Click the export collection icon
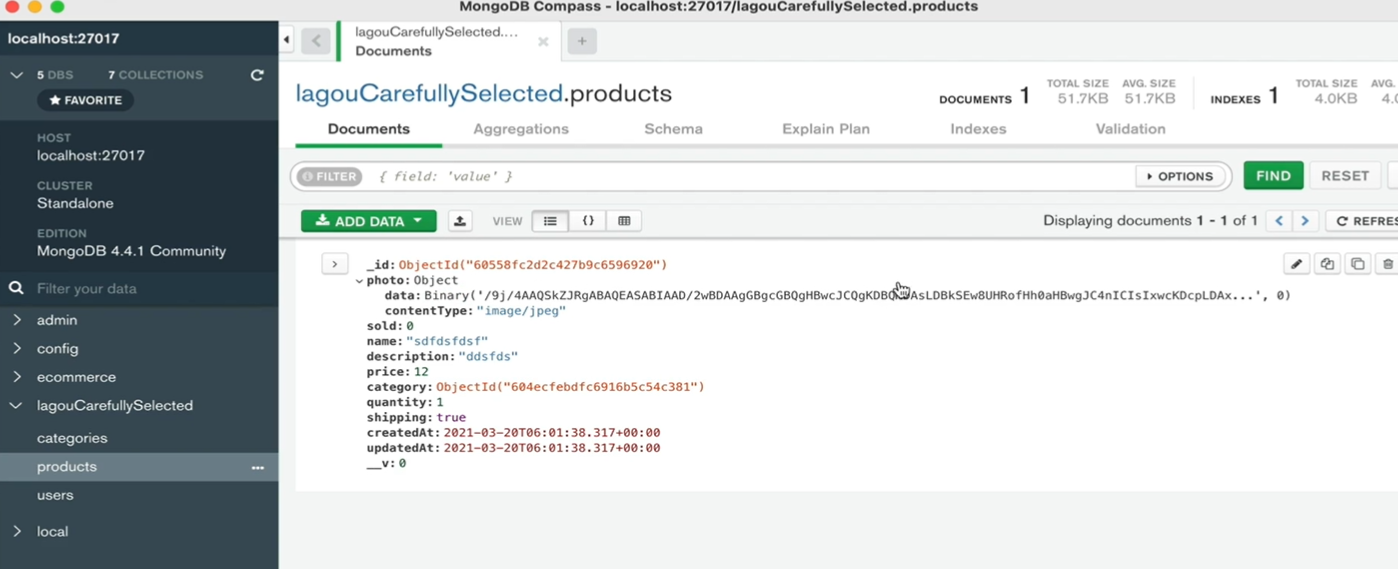The height and width of the screenshot is (569, 1398). 460,221
